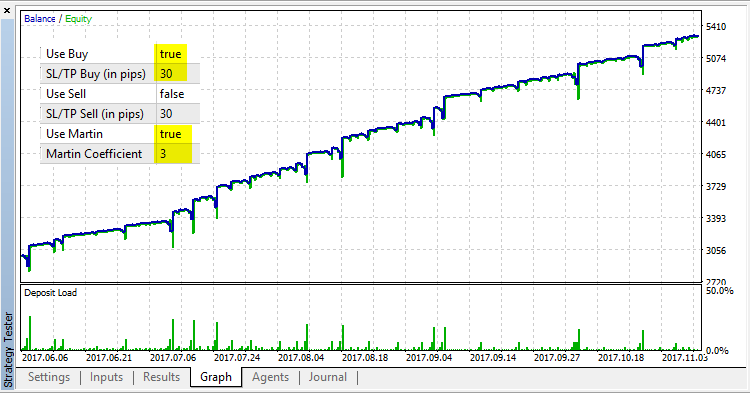Close the Strategy Tester panel
The width and height of the screenshot is (750, 394).
click(x=7, y=10)
